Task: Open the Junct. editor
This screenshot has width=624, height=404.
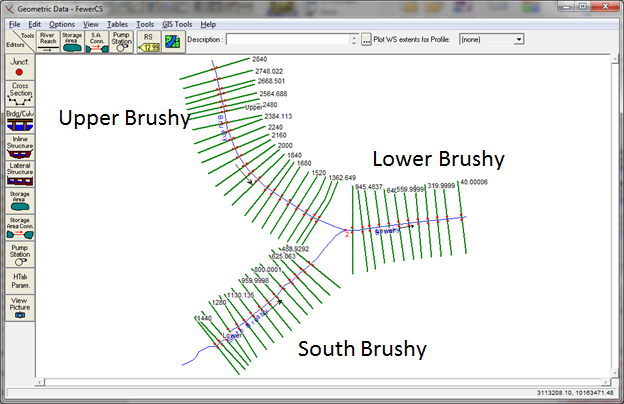Action: tap(19, 67)
